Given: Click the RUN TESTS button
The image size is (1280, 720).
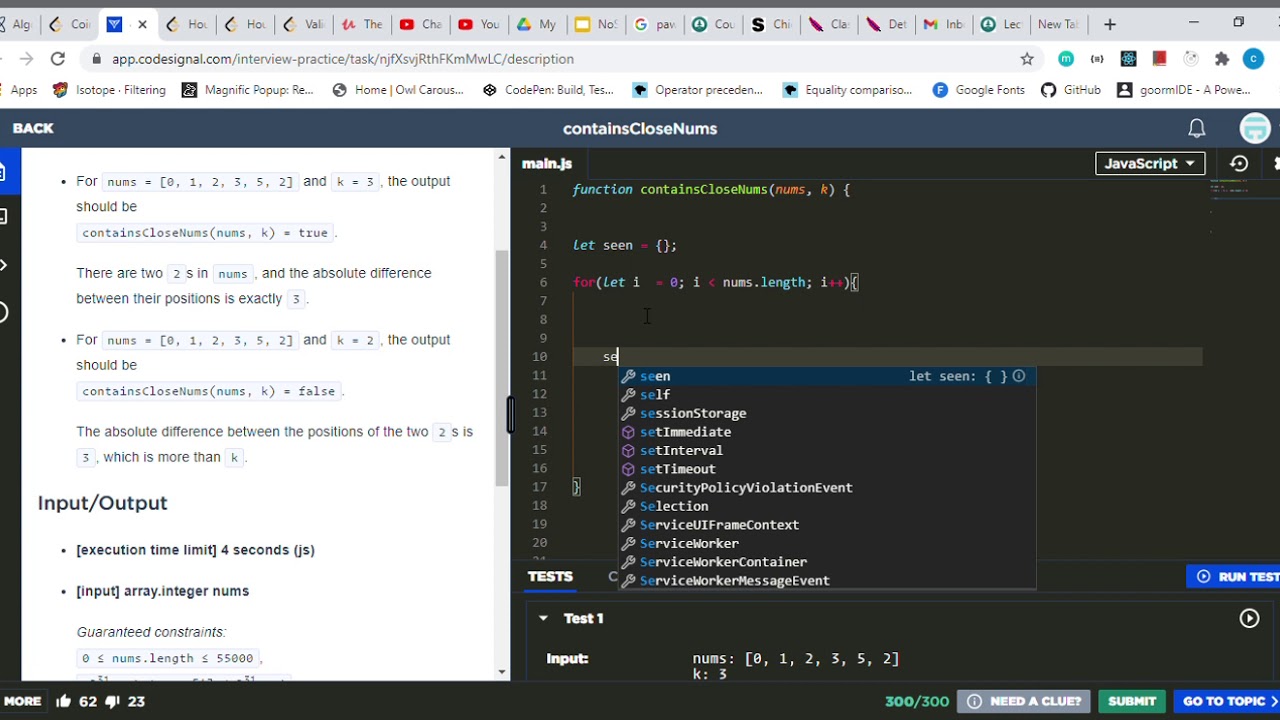Looking at the screenshot, I should click(1237, 576).
